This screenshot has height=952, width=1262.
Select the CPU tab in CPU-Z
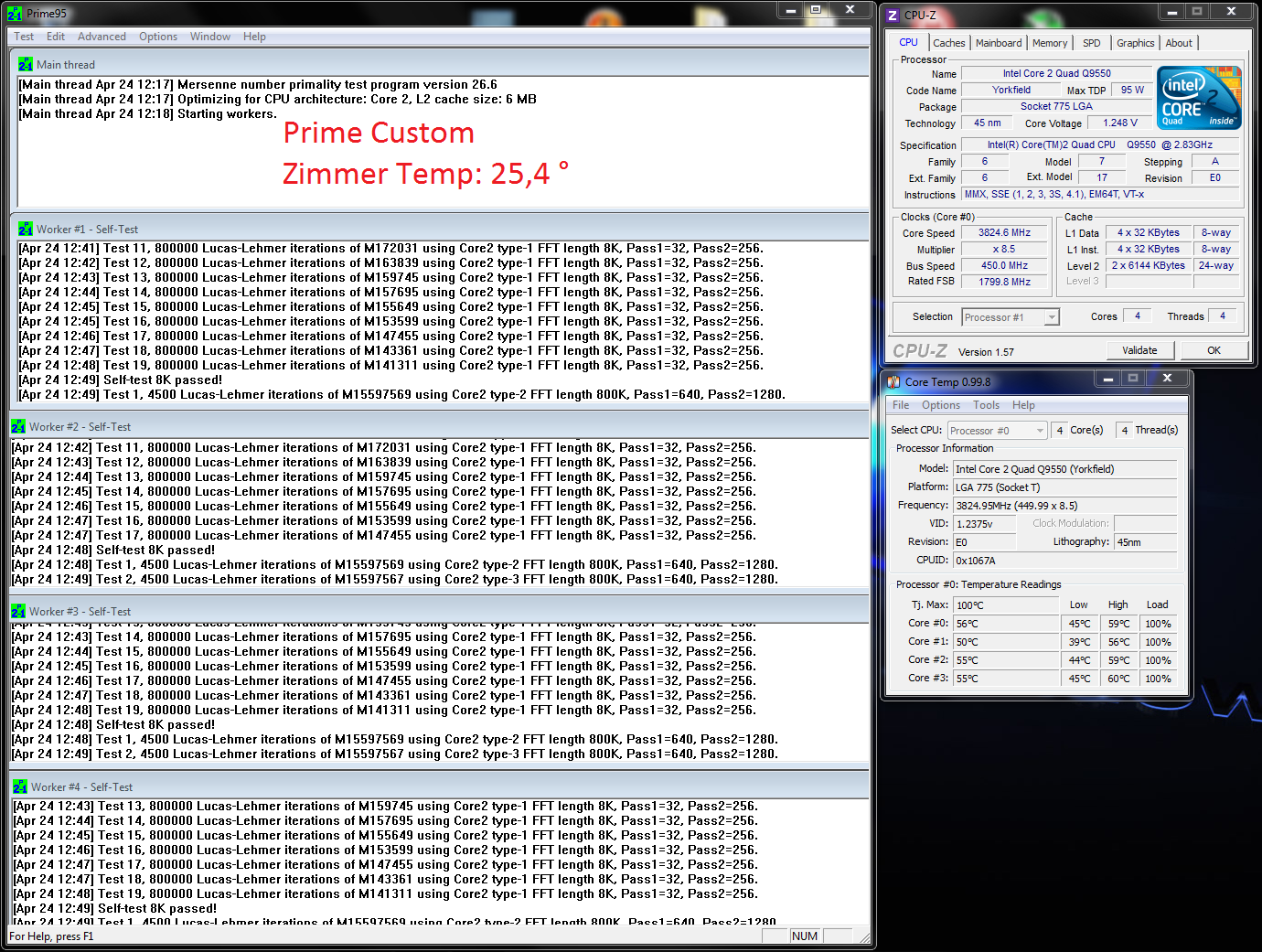(908, 42)
